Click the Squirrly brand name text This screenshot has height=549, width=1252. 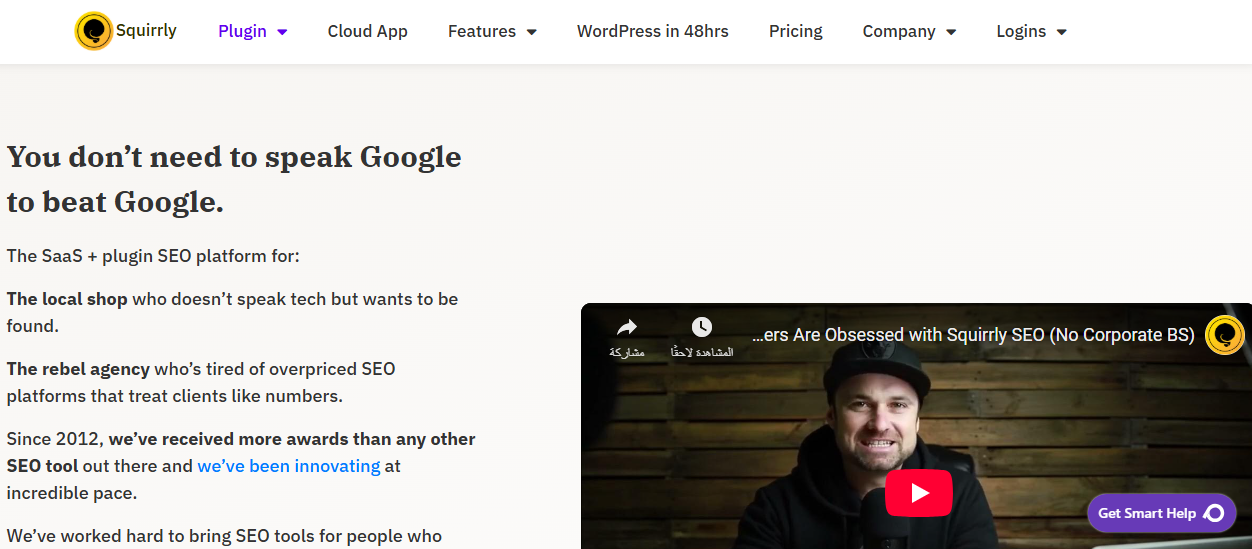tap(146, 30)
